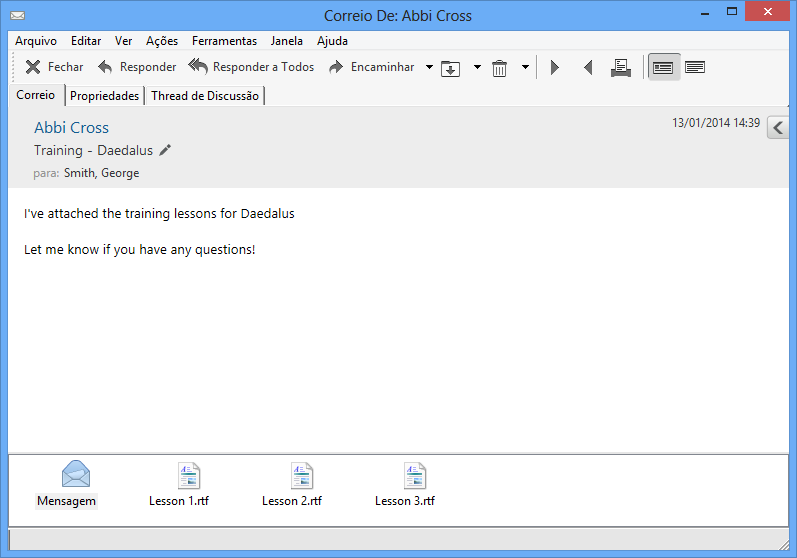Click the trash delete icon
The image size is (797, 558).
click(x=499, y=68)
